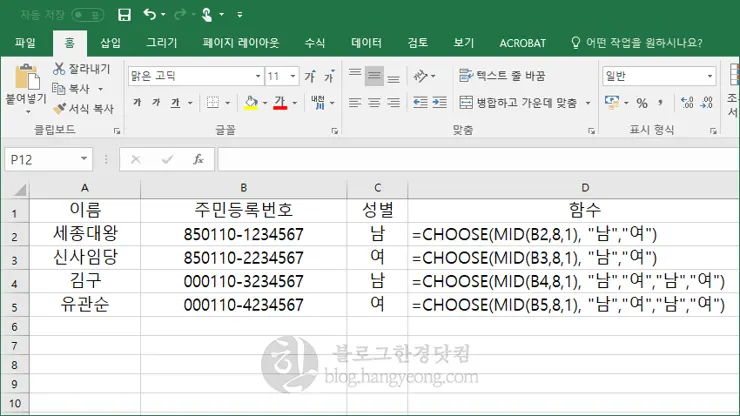740x416 pixels.
Task: Click the cell borders icon
Action: point(213,102)
